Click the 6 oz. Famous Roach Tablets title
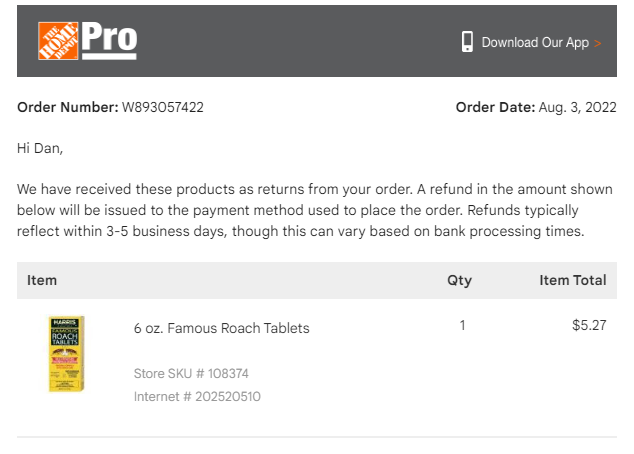The image size is (634, 454). [x=222, y=328]
